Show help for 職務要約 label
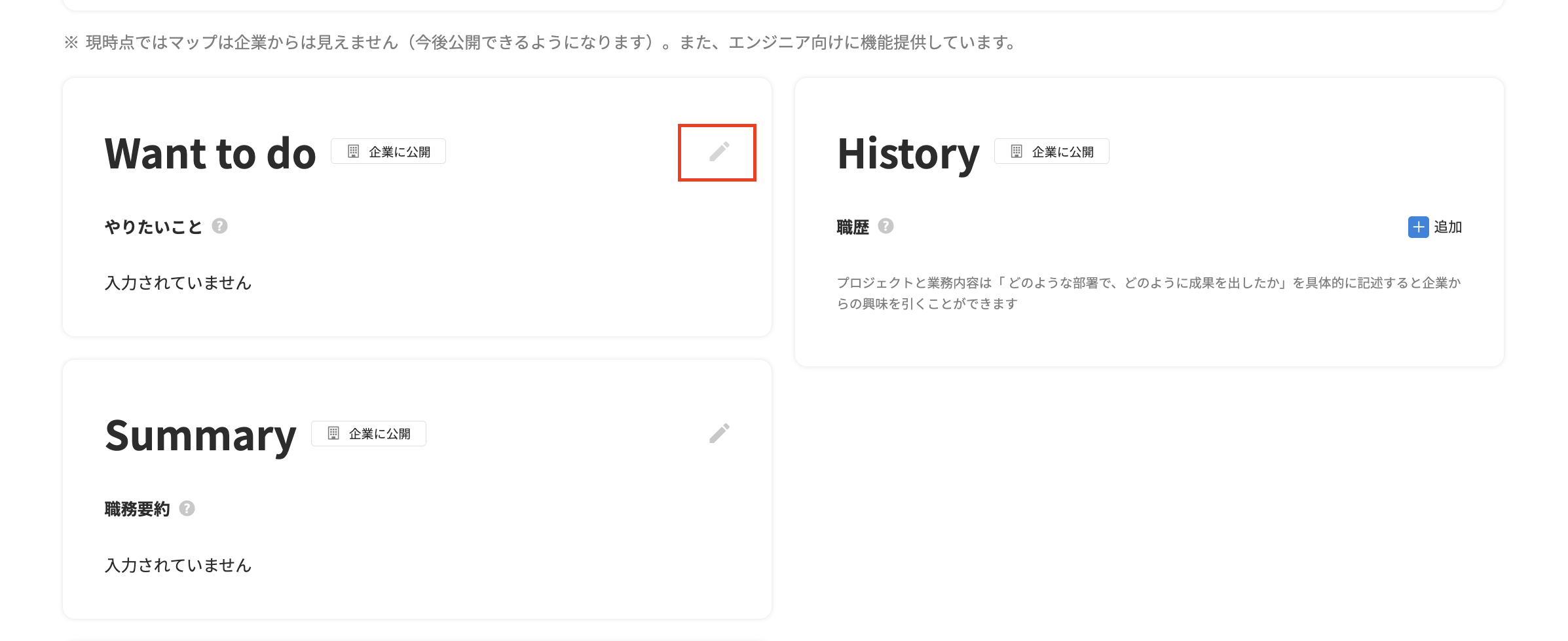 click(x=187, y=509)
